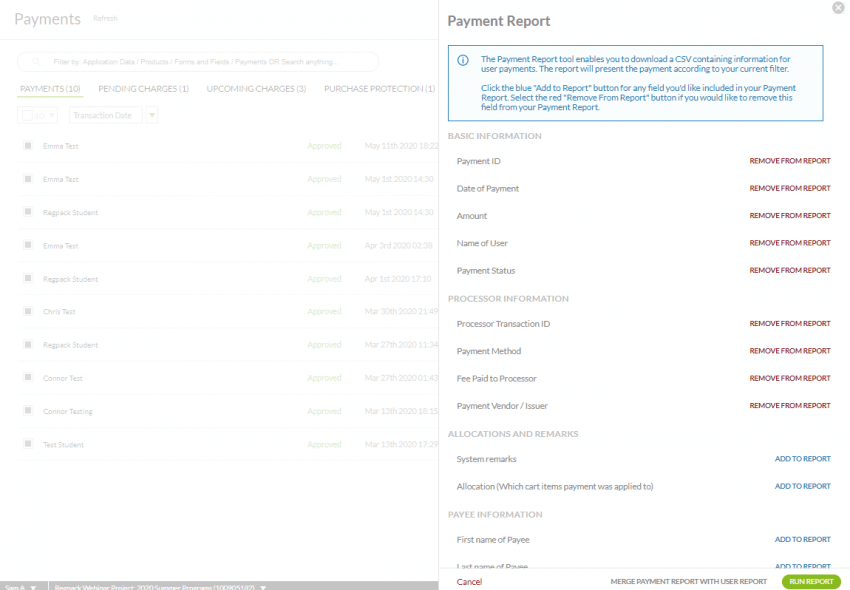Viewport: 850px width, 590px height.
Task: Click Merge Payment Report With User Report
Action: (688, 581)
